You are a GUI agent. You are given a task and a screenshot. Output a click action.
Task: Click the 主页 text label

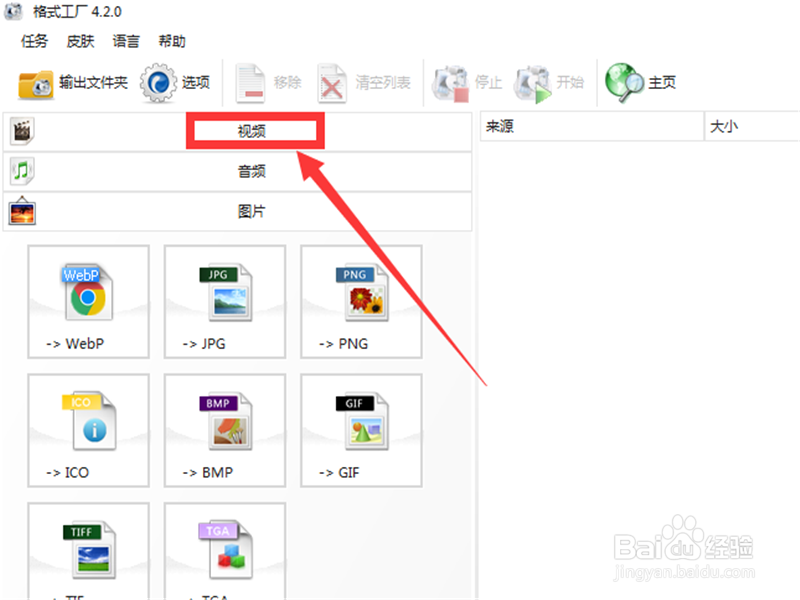(x=662, y=82)
